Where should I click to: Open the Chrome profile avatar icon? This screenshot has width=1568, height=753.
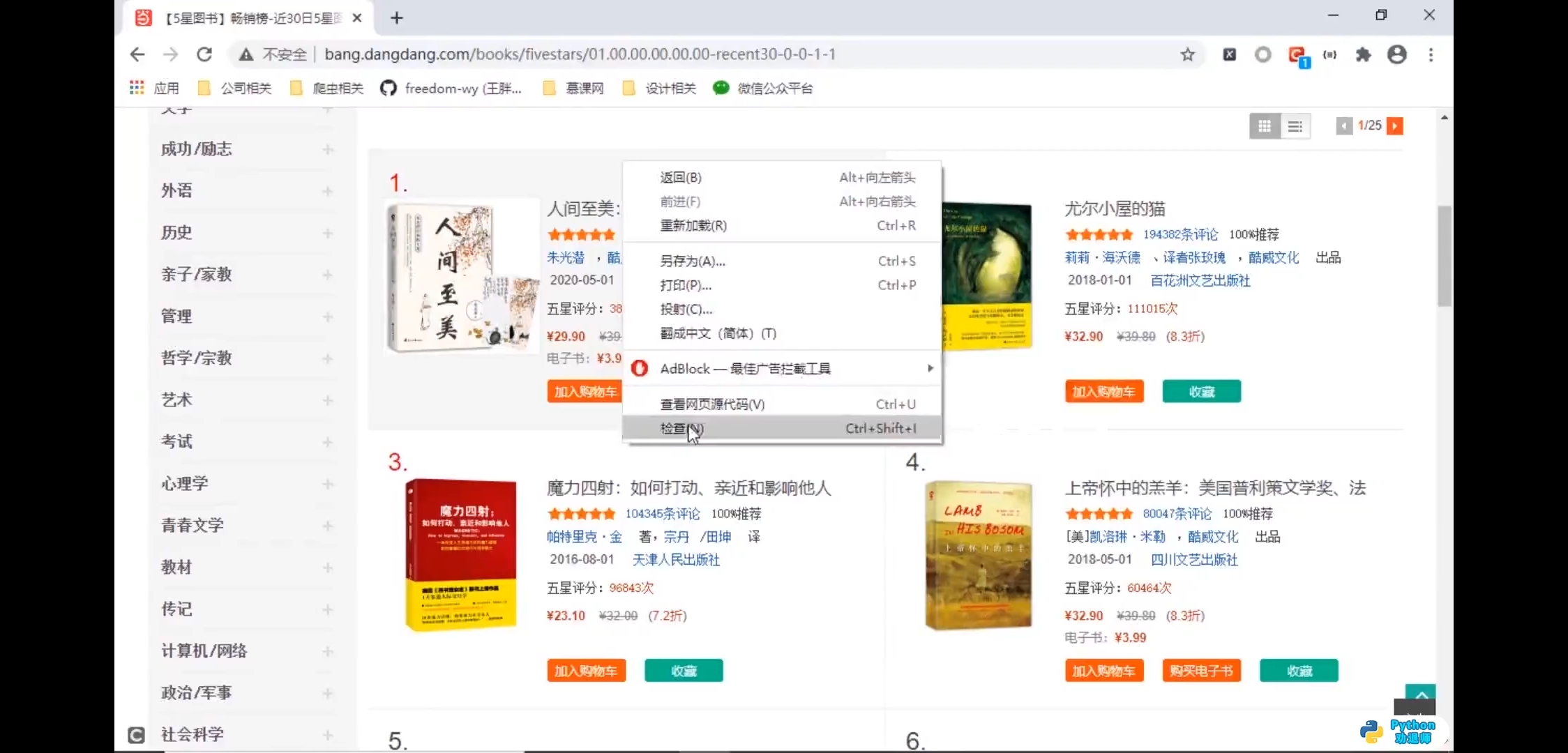[1397, 54]
